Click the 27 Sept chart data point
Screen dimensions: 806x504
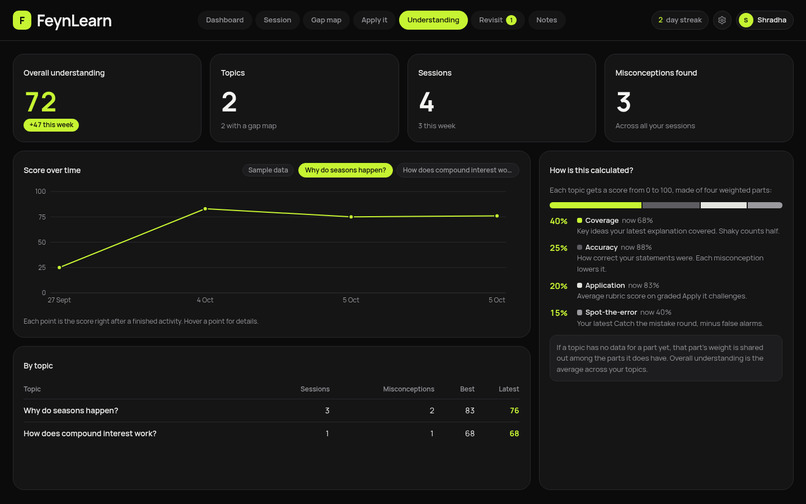(59, 267)
